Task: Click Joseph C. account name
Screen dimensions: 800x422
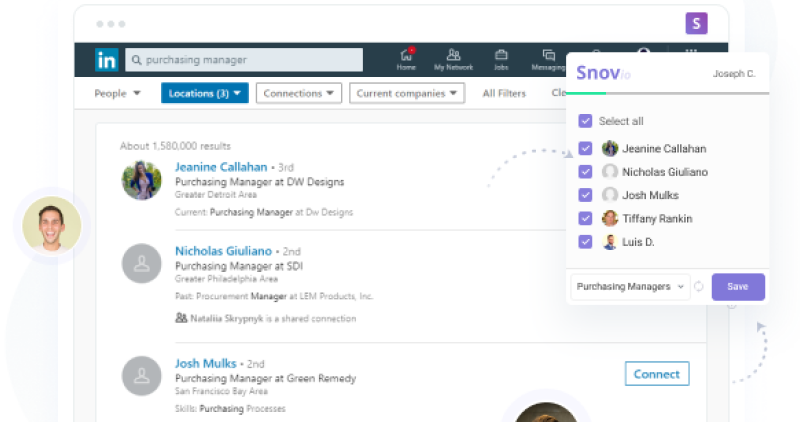Action: pos(734,73)
